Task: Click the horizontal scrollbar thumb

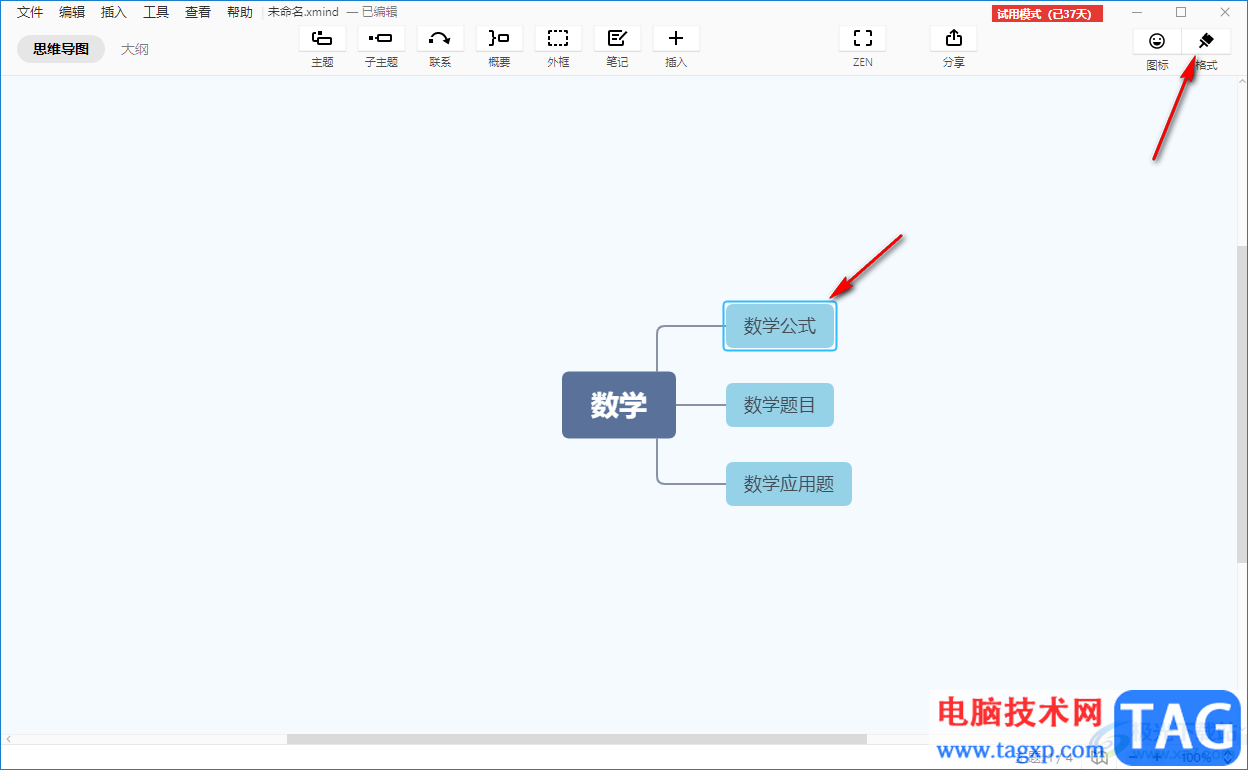Action: [x=577, y=740]
